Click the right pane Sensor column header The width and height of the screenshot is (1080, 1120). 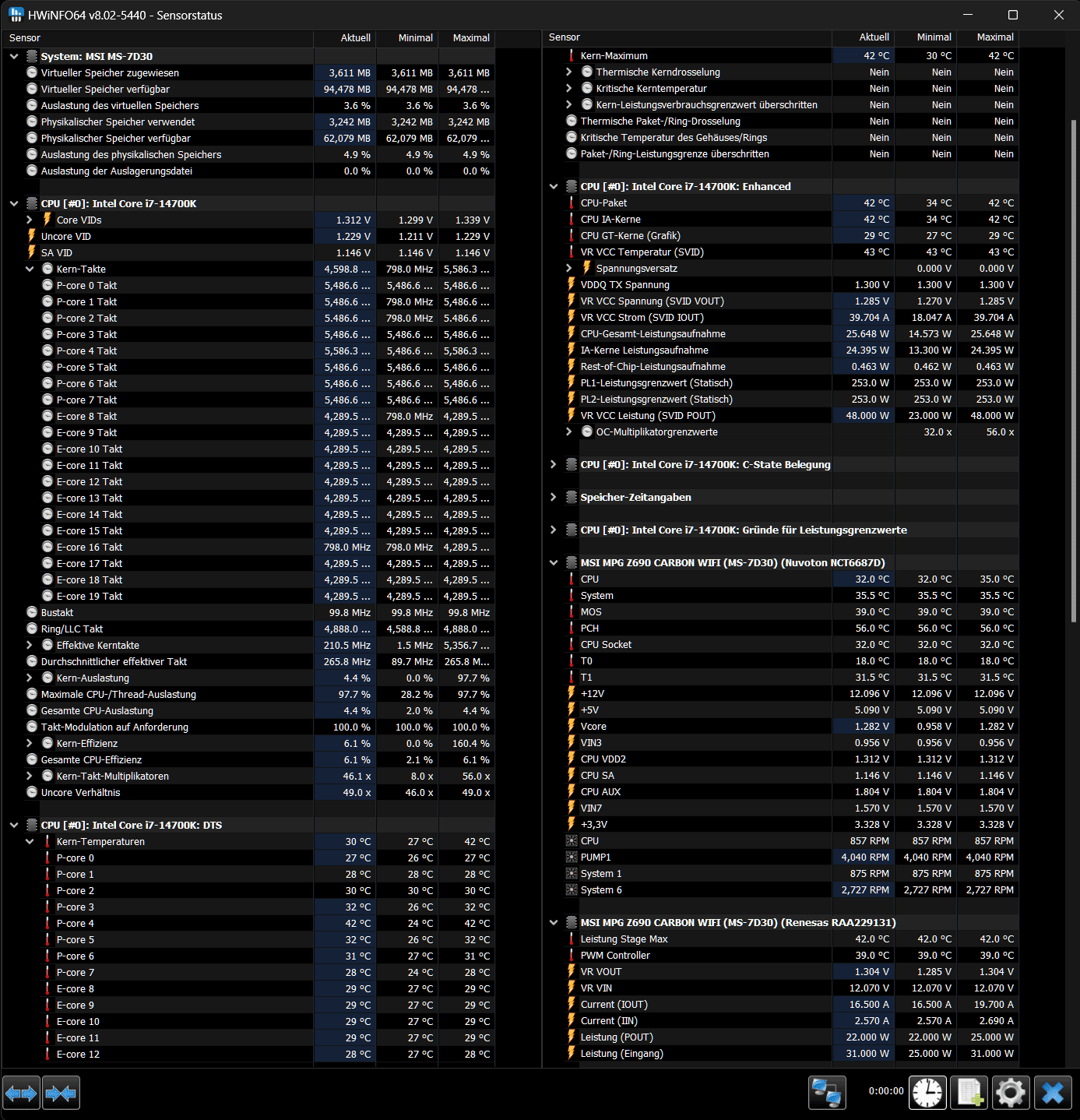pos(688,37)
